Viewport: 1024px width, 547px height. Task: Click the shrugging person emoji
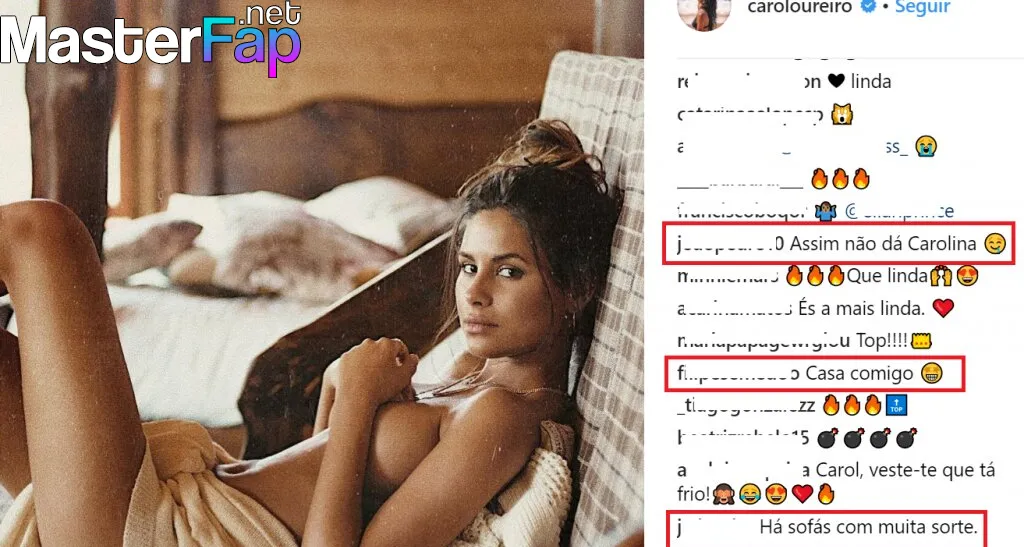825,211
